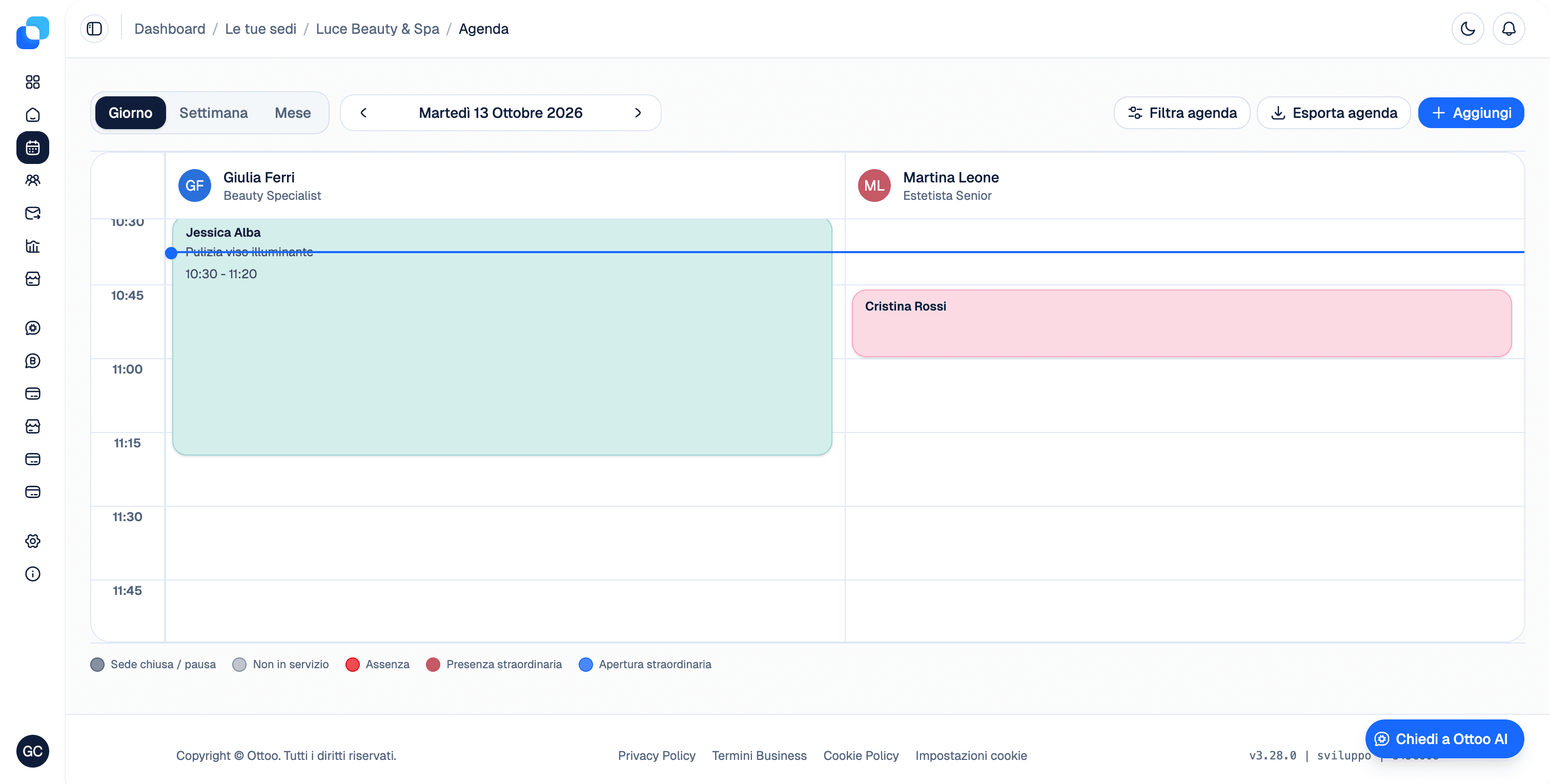Open the Impostazioni cookie footer link

(x=971, y=756)
